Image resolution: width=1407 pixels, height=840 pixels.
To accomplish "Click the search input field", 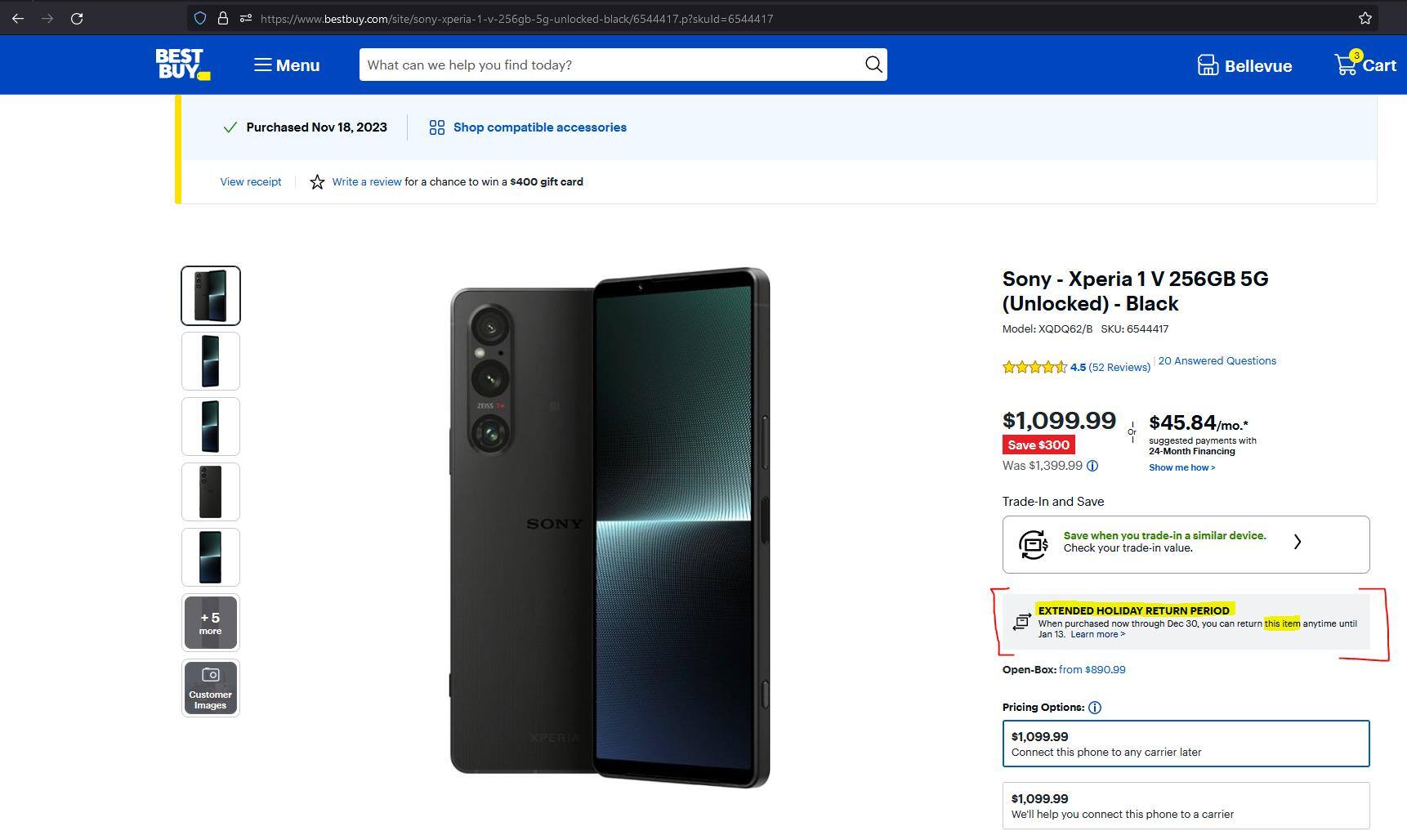I will click(572, 64).
